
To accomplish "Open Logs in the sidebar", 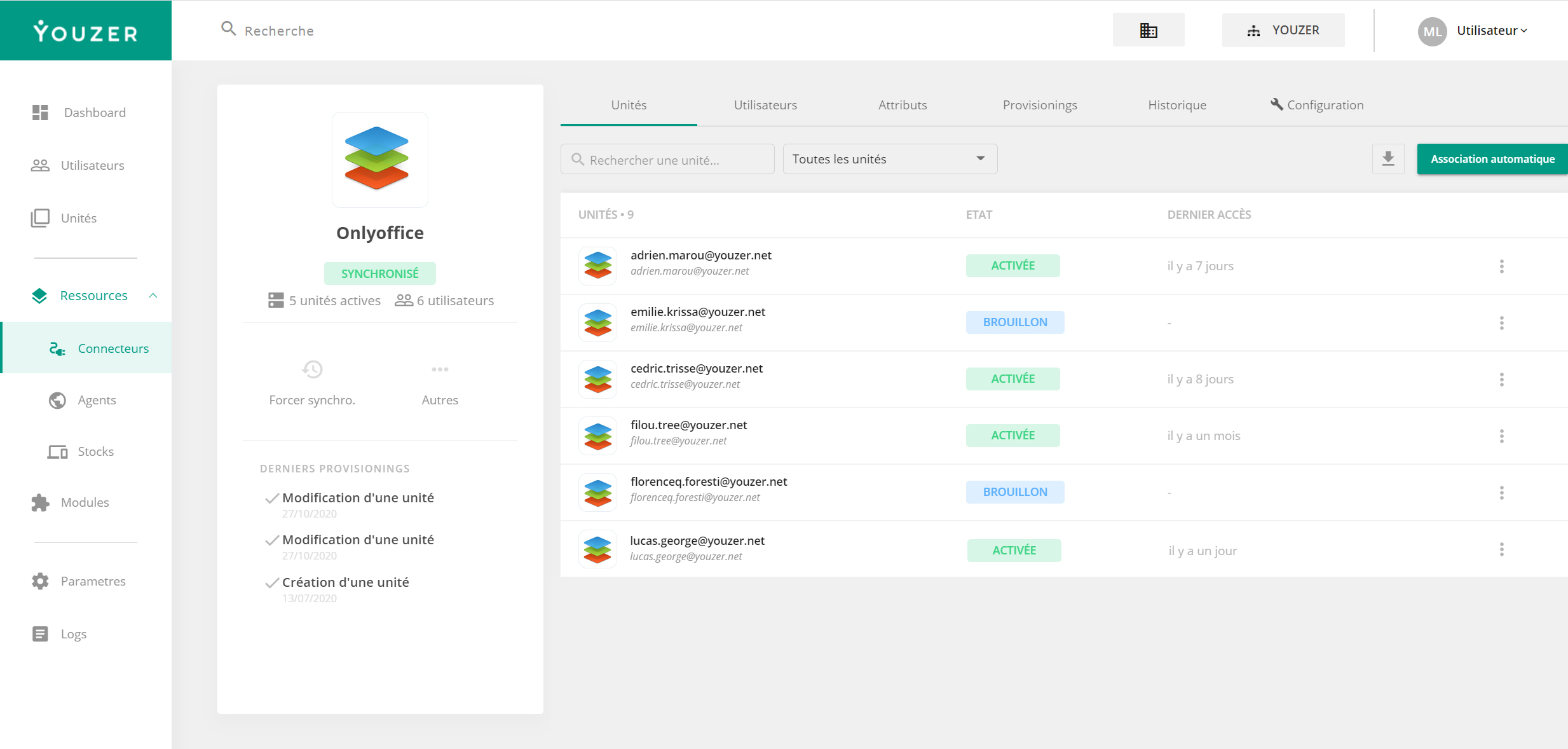I will point(73,634).
